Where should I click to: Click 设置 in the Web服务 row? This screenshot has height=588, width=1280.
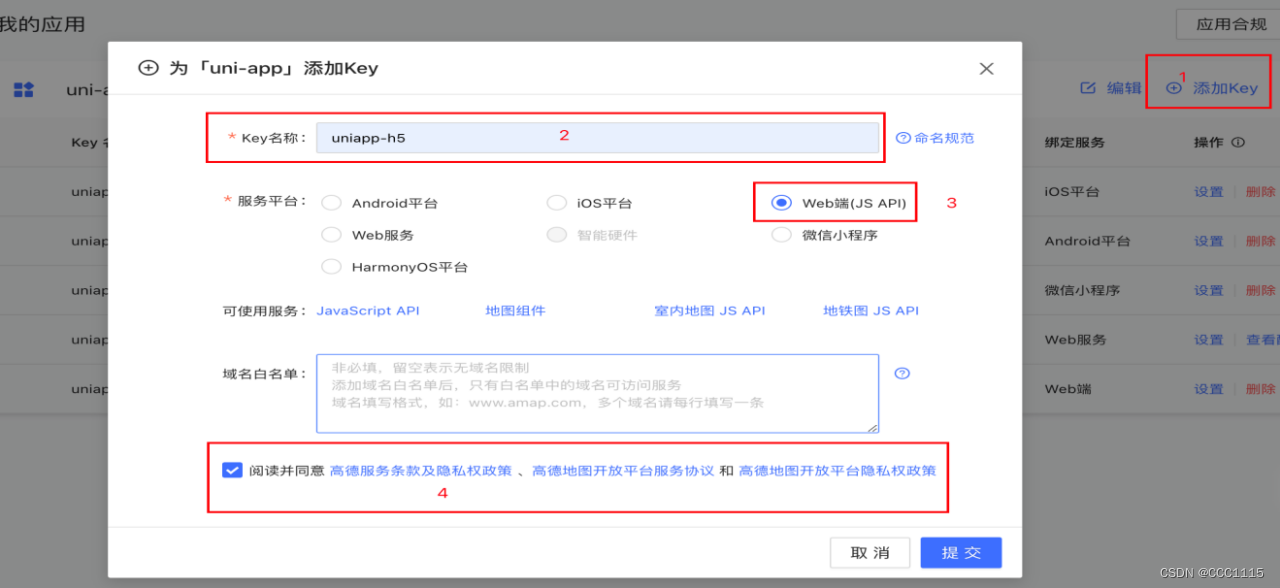(x=1208, y=340)
